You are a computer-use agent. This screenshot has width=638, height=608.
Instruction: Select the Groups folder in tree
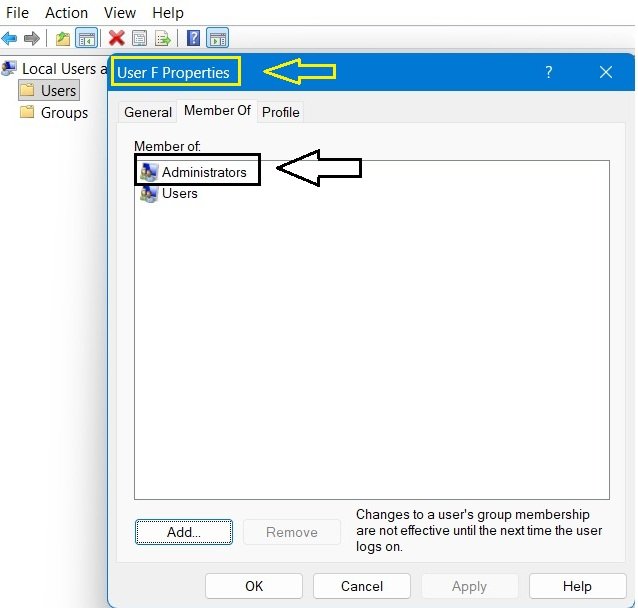point(54,112)
